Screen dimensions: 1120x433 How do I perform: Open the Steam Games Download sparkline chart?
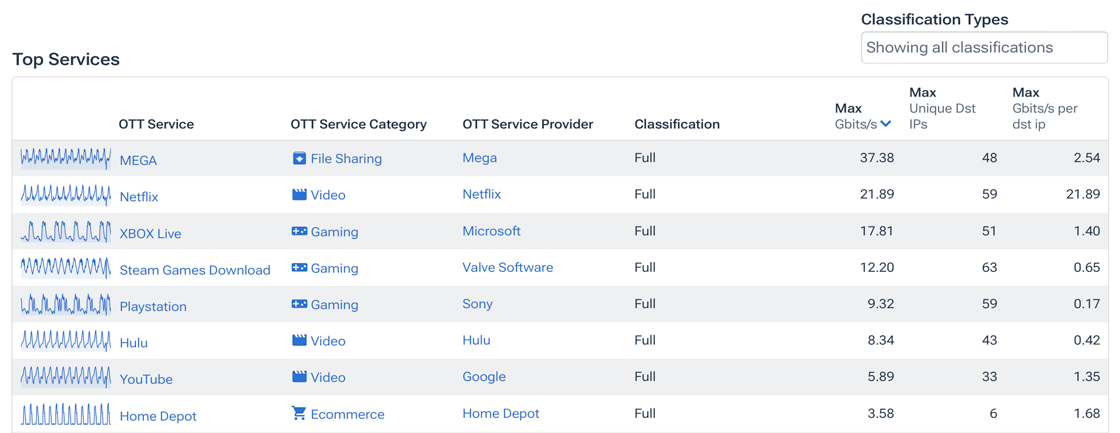pos(66,268)
